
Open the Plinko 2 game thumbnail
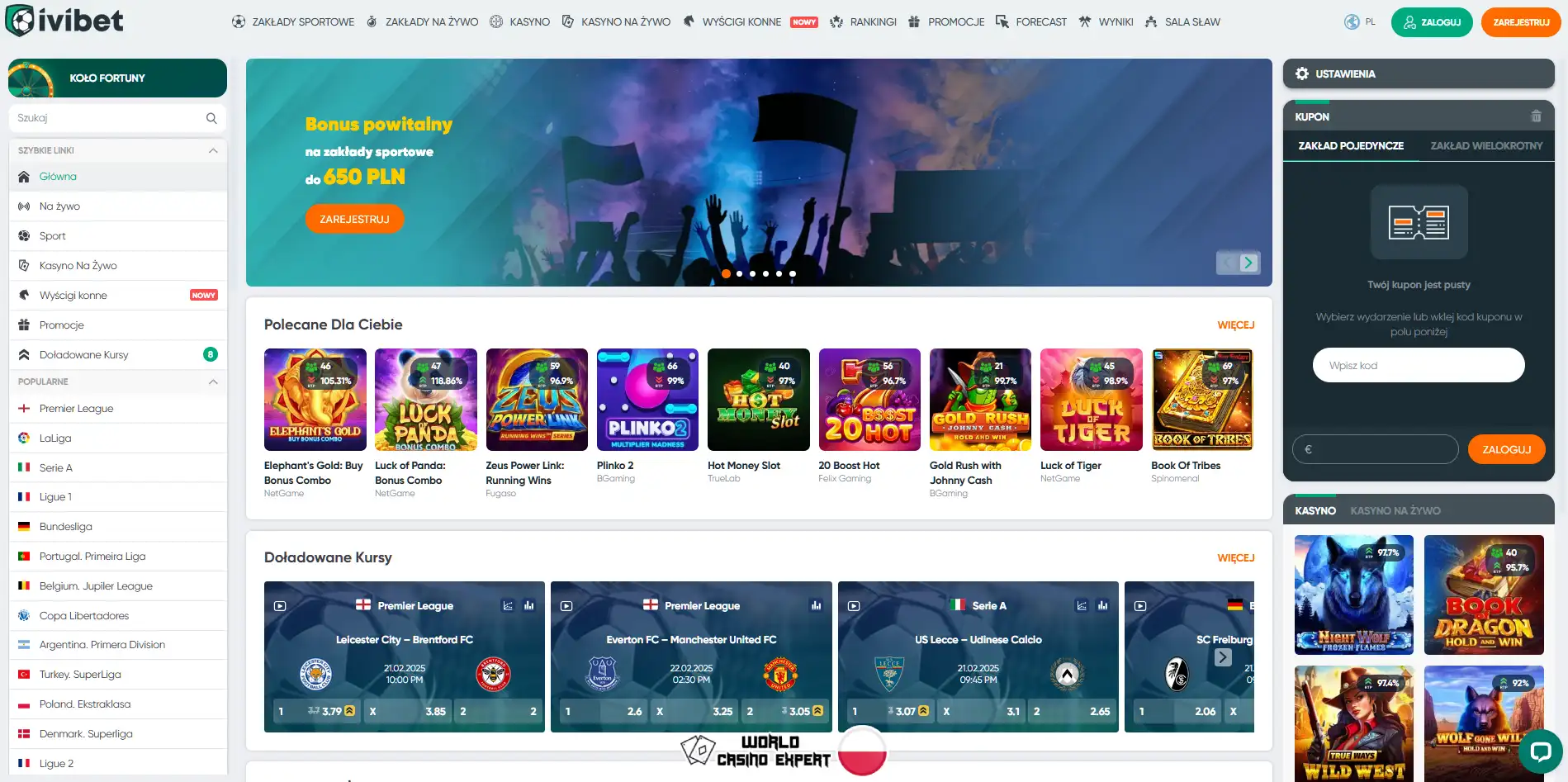tap(647, 400)
